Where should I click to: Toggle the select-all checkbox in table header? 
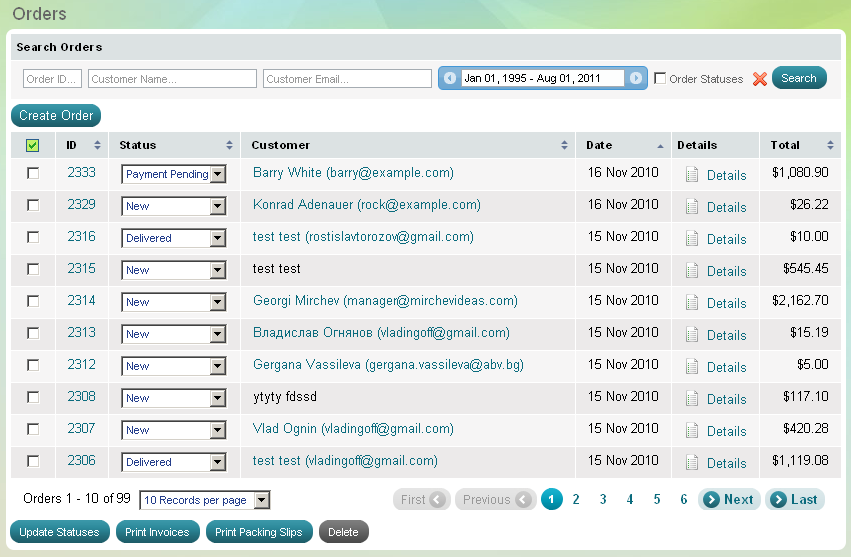coord(33,145)
